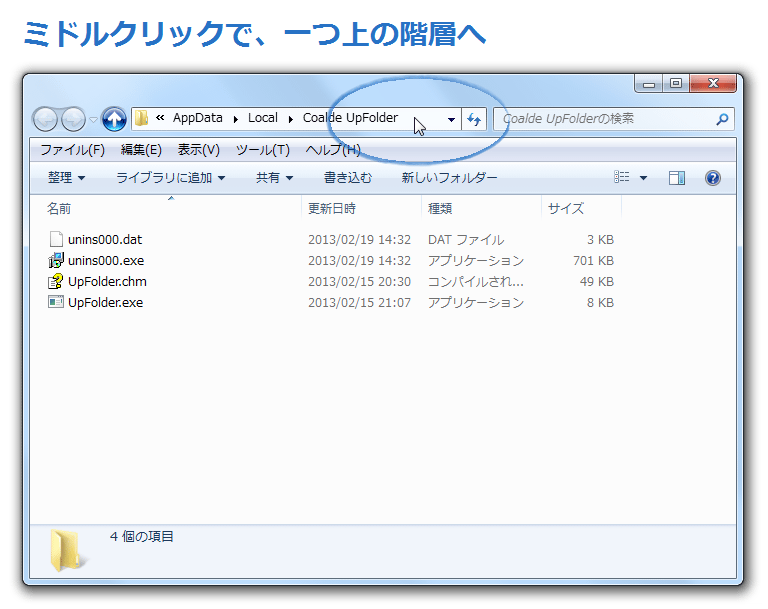Open the address bar history dropdown
The width and height of the screenshot is (768, 609).
451,119
